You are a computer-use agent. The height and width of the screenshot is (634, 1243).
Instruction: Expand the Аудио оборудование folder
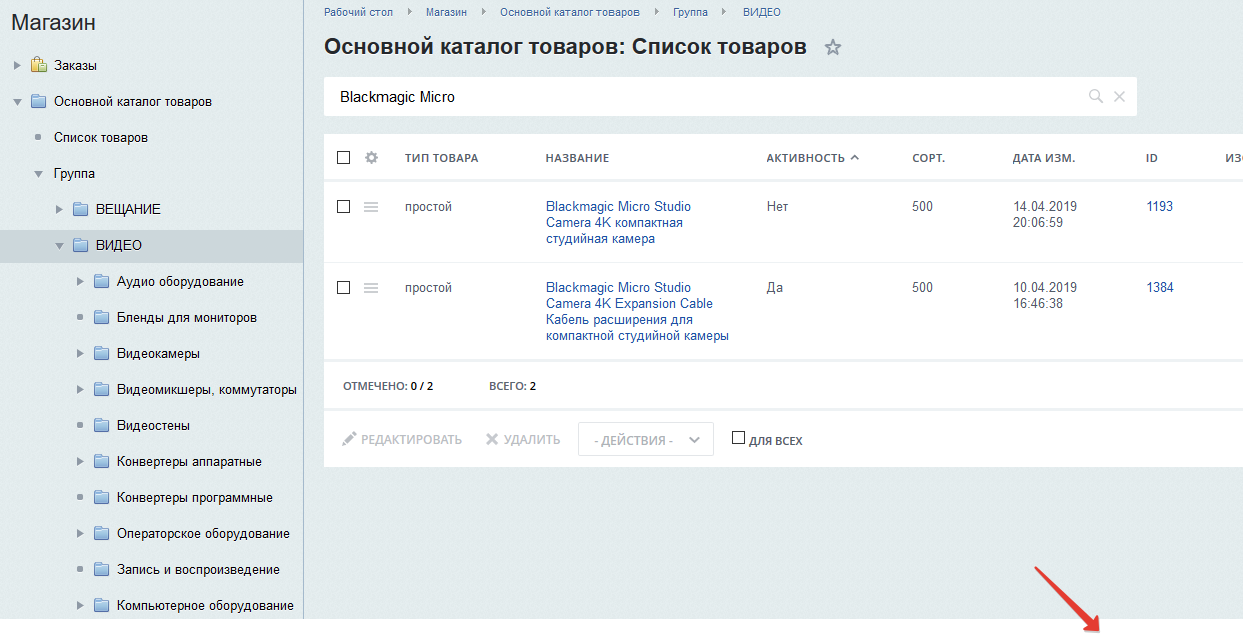80,282
